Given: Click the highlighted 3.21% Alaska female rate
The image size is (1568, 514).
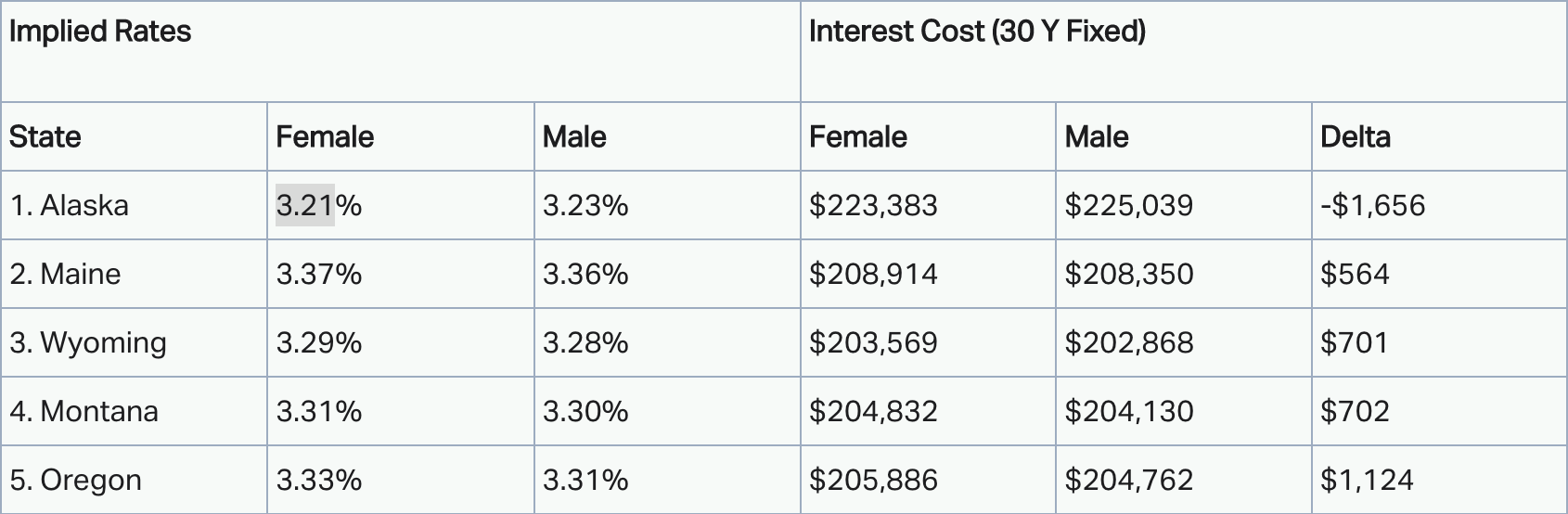Looking at the screenshot, I should point(318,205).
